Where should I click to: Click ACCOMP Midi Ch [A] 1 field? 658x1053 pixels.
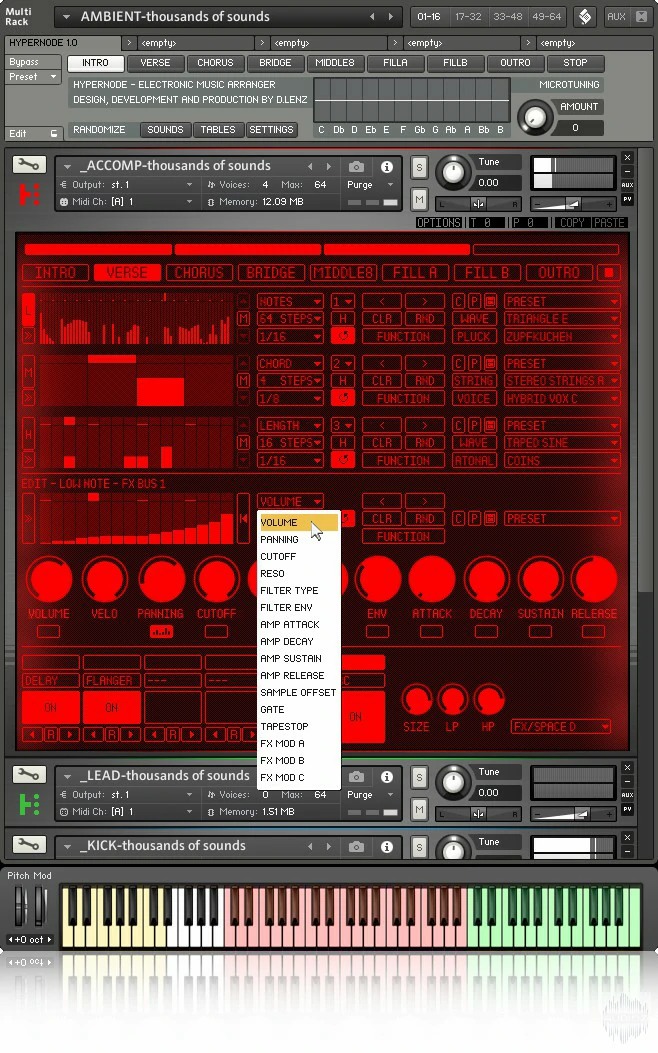(126, 201)
